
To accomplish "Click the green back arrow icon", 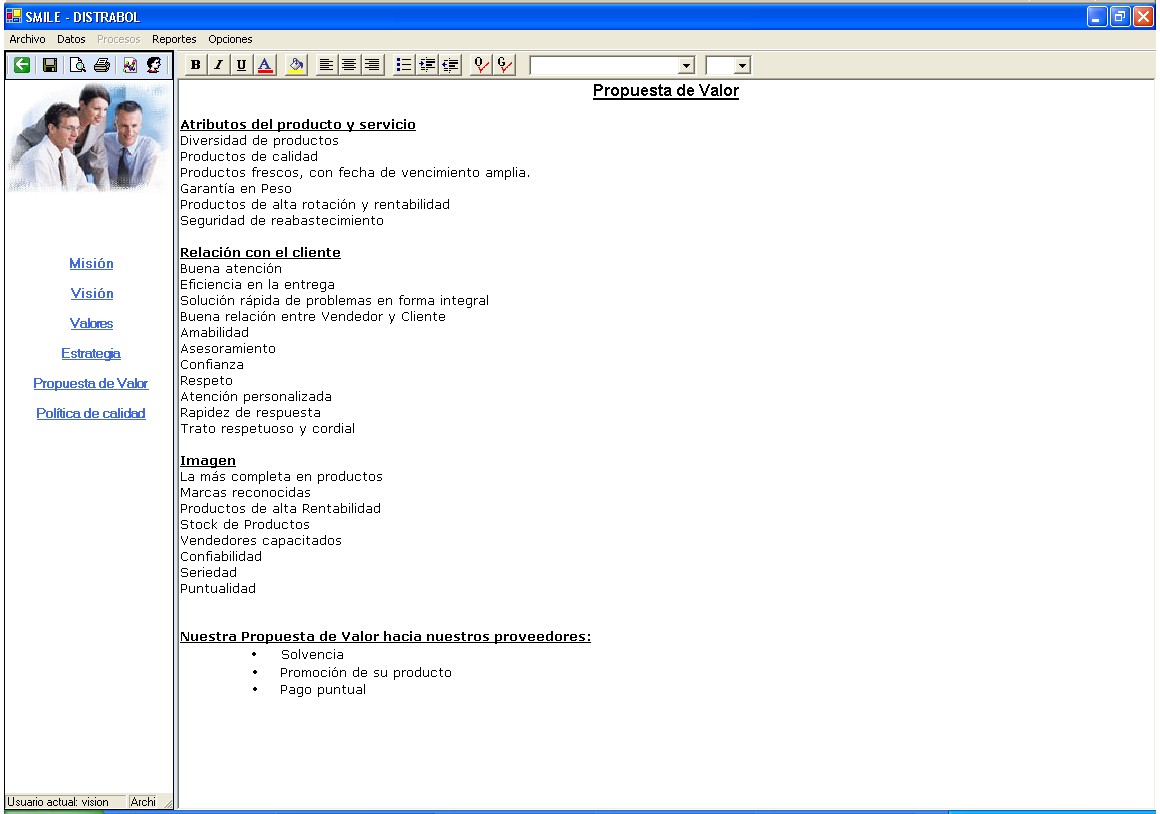I will (21, 65).
